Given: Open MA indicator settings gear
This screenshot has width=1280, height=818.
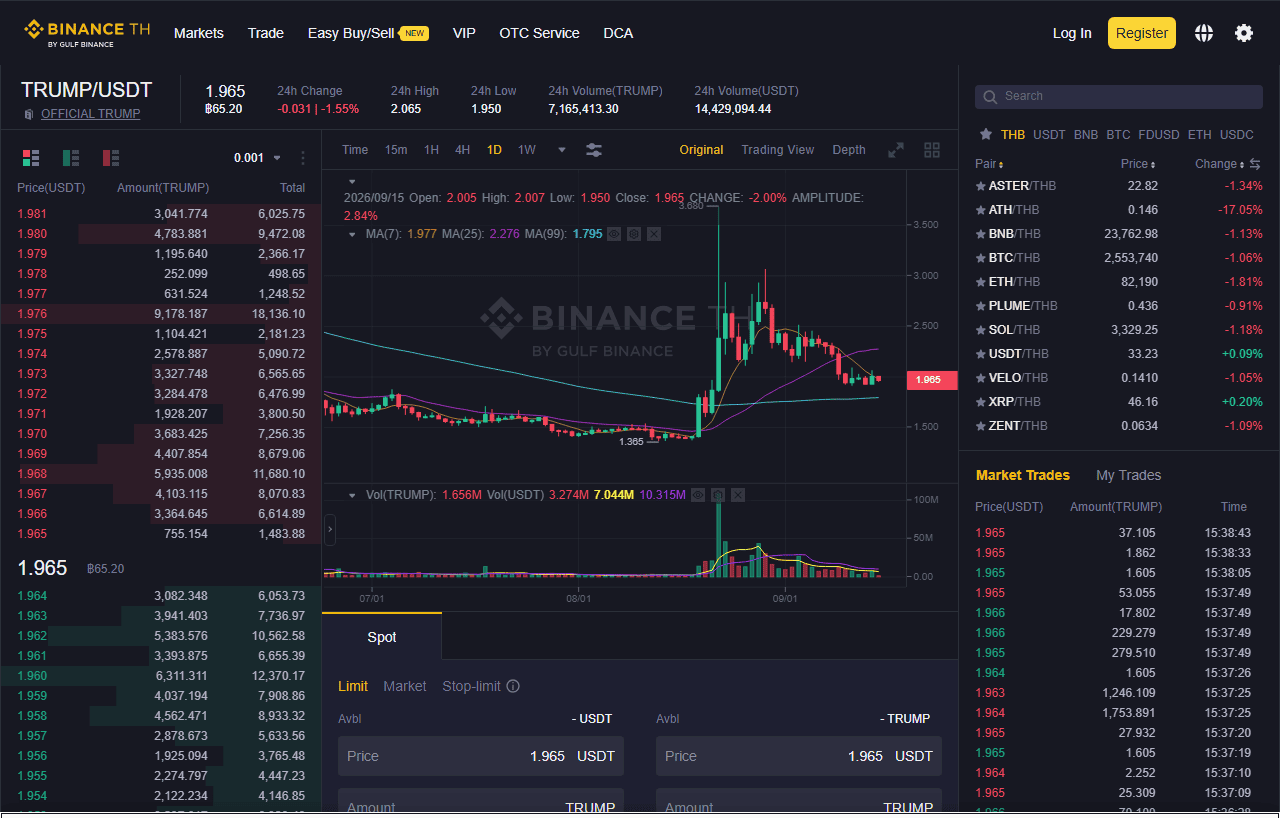Looking at the screenshot, I should tap(634, 234).
